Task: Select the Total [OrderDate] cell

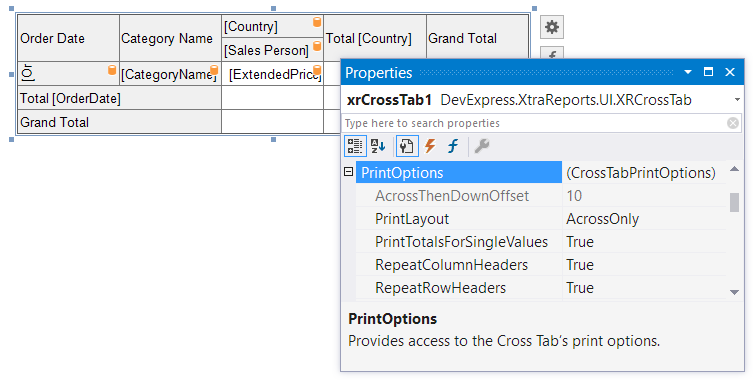Action: (119, 98)
